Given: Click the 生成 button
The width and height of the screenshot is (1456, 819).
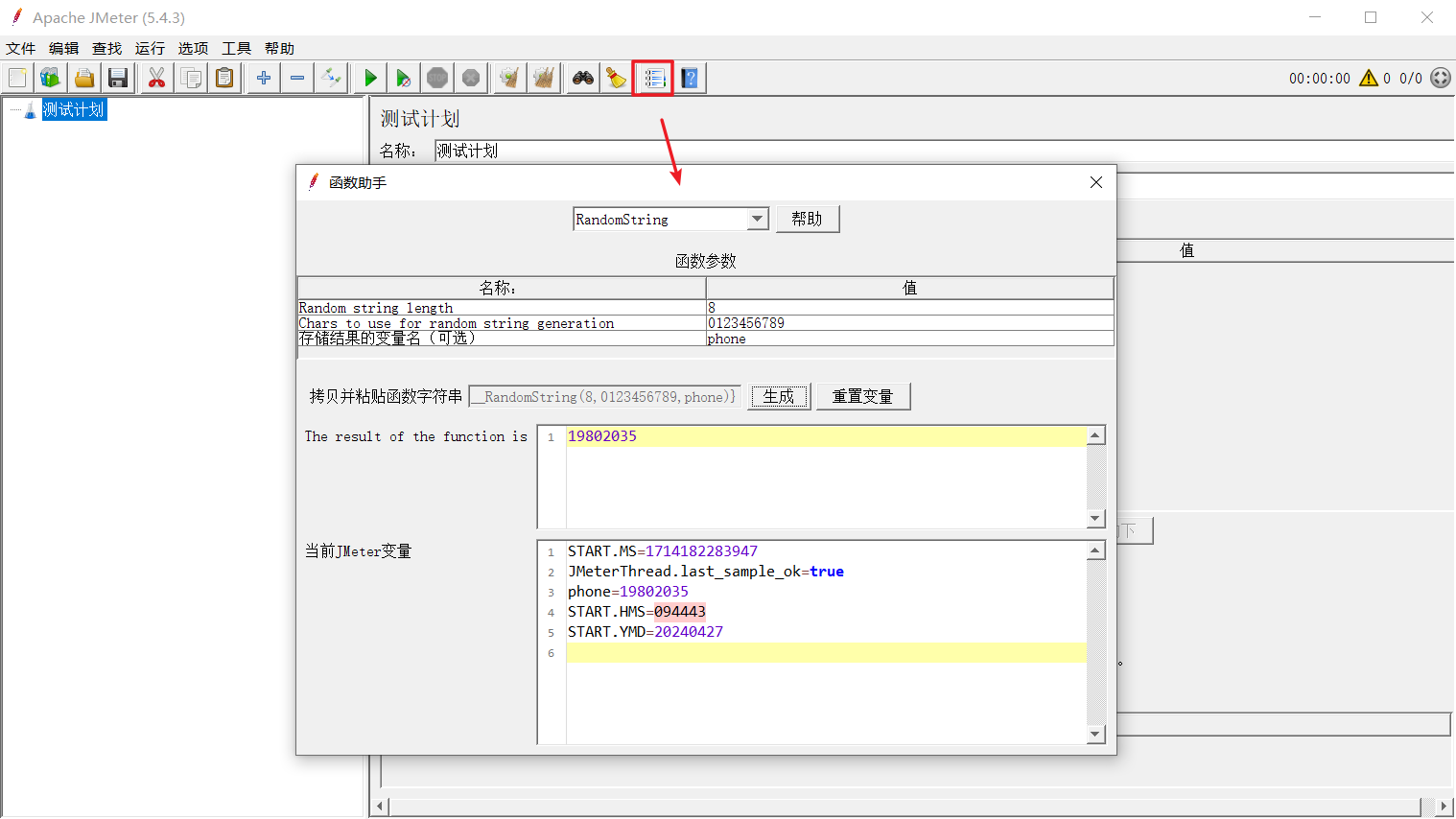Looking at the screenshot, I should (x=779, y=396).
